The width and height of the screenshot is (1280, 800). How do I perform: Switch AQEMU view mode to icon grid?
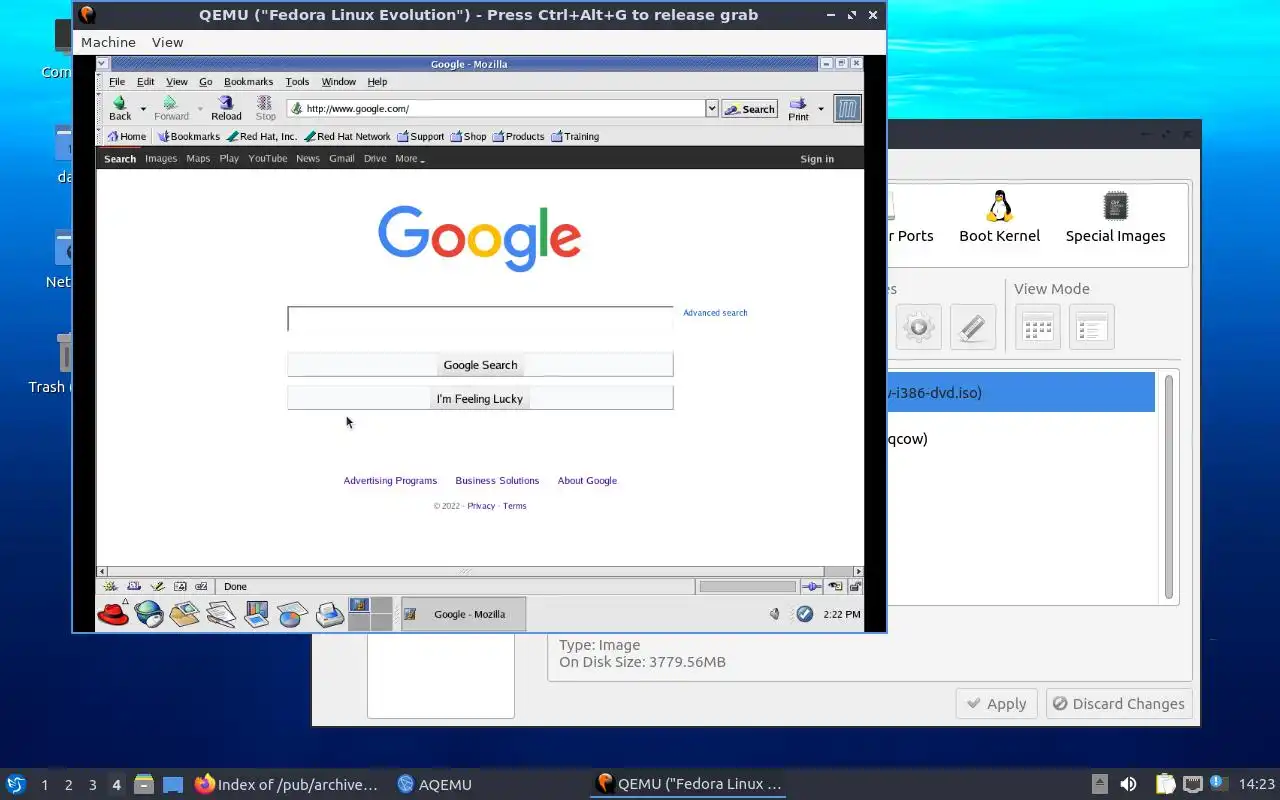[x=1037, y=327]
